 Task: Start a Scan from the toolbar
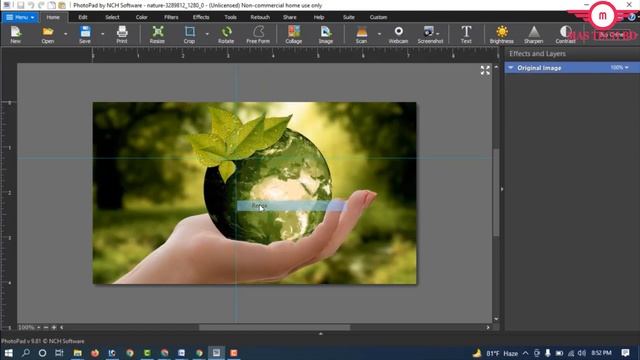pyautogui.click(x=361, y=34)
